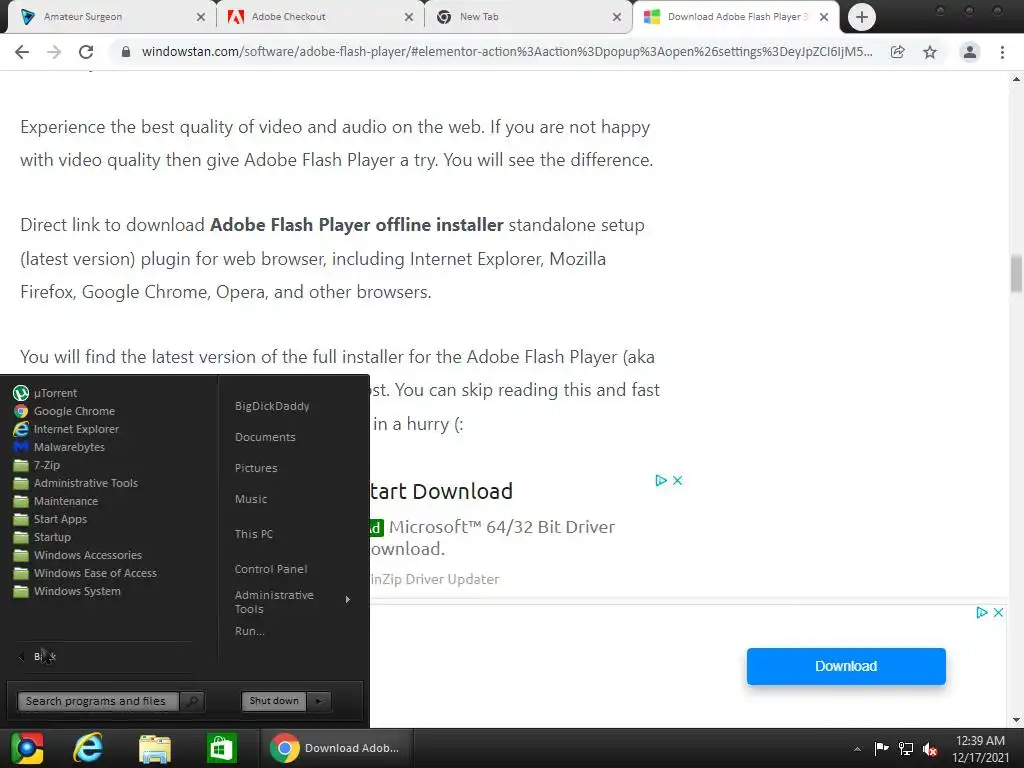Screen dimensions: 1024x768
Task: Launch uTorrent from Start menu
Action: click(56, 393)
